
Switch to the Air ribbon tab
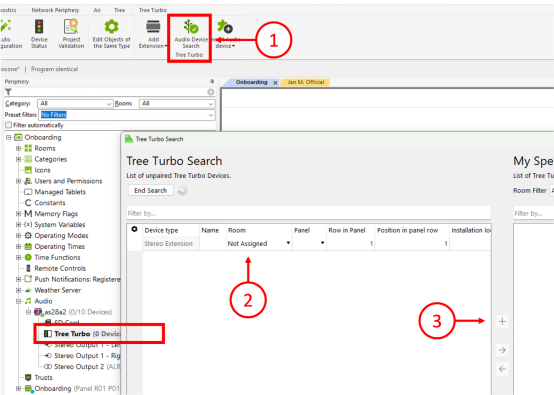(97, 10)
